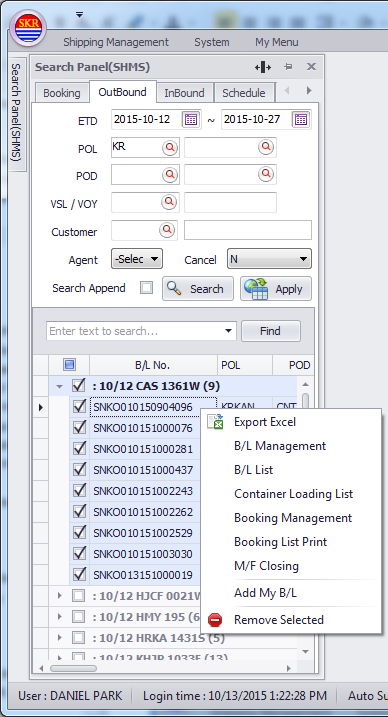388x717 pixels.
Task: Click the B/L No. column header
Action: (153, 365)
